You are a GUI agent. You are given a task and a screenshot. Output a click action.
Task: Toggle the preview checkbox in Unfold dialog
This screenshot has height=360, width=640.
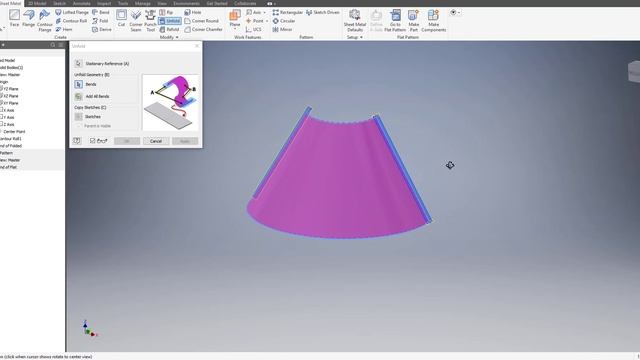click(93, 141)
